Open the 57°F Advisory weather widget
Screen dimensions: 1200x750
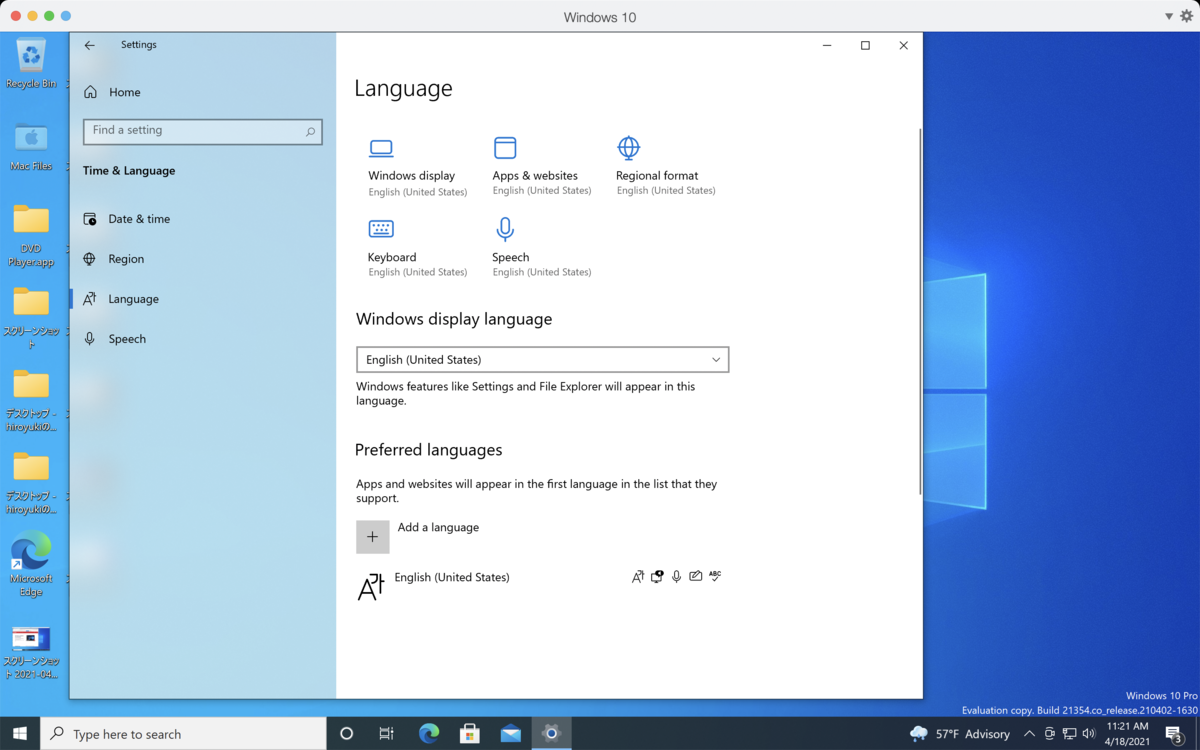[960, 734]
